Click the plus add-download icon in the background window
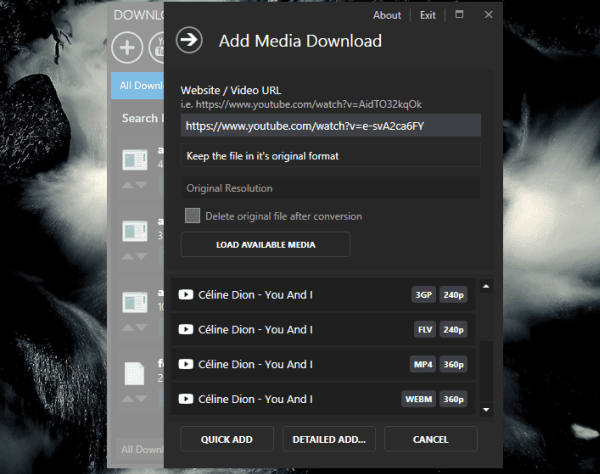Viewport: 600px width, 474px height. [x=127, y=48]
